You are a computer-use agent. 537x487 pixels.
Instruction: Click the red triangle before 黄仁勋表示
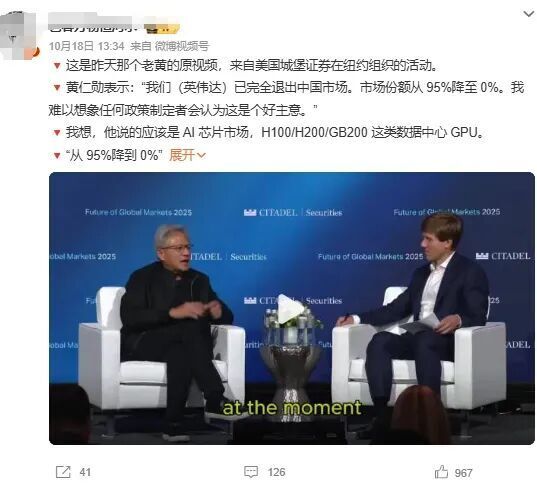point(57,88)
